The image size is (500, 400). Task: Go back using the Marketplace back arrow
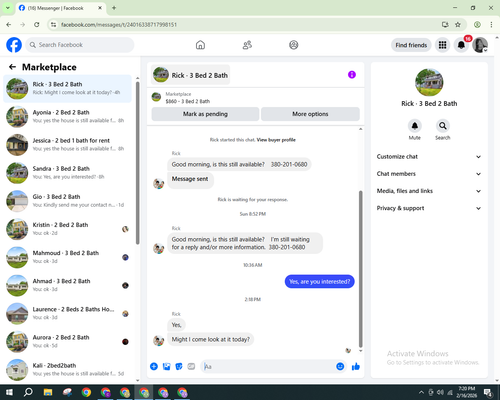pyautogui.click(x=12, y=67)
